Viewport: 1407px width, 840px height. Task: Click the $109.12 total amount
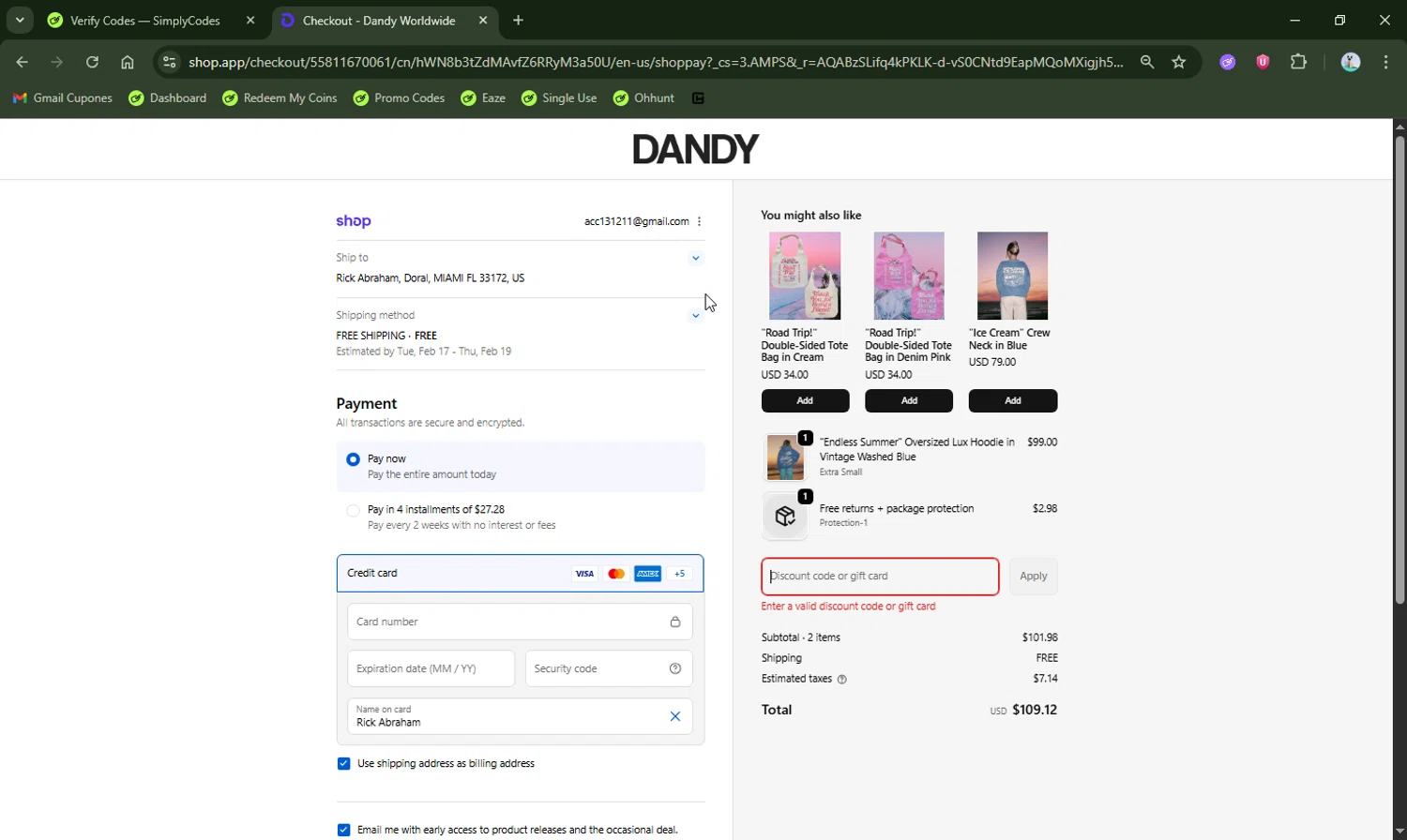[1035, 710]
